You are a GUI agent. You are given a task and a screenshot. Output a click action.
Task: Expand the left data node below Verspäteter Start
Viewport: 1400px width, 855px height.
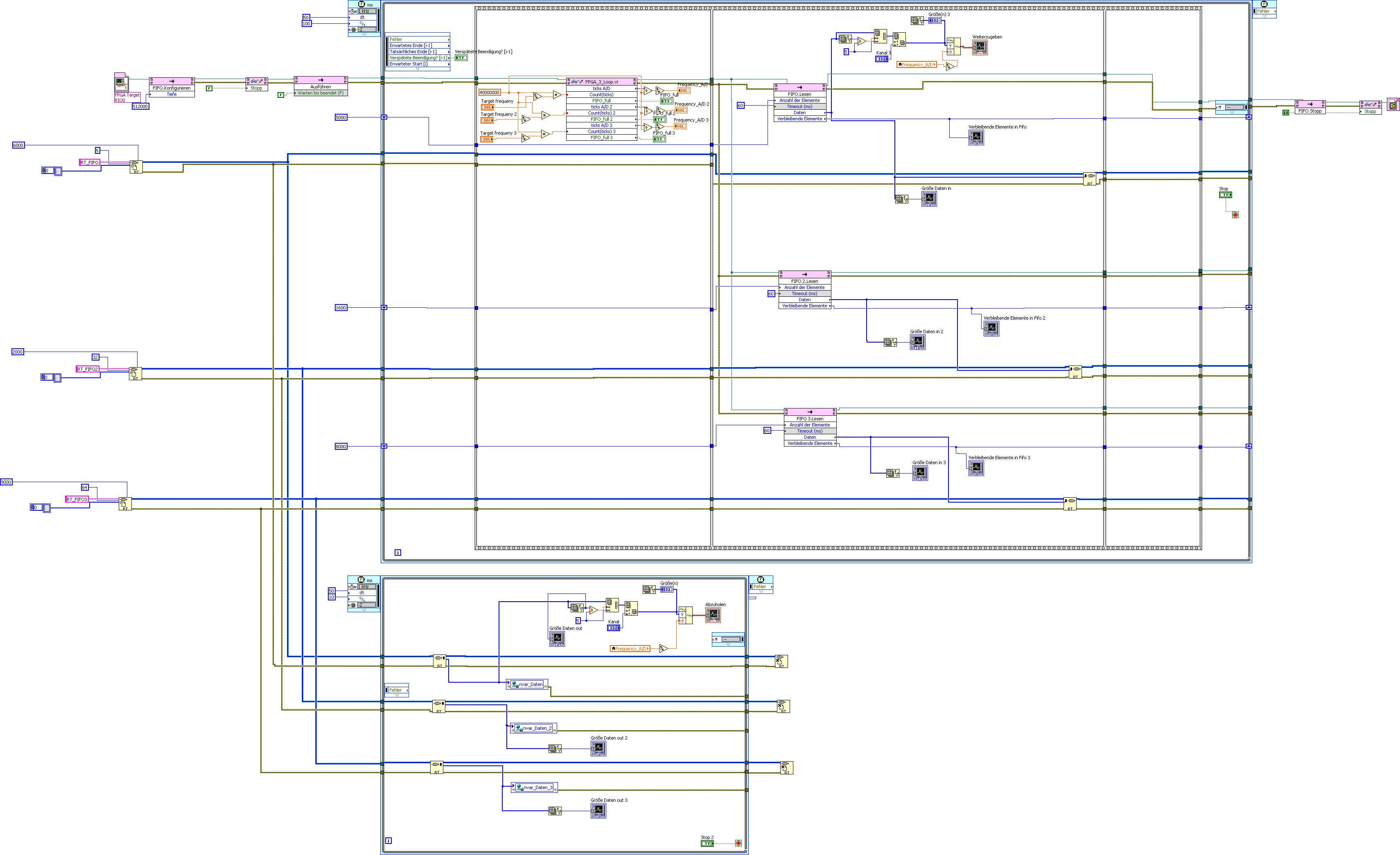[x=418, y=69]
